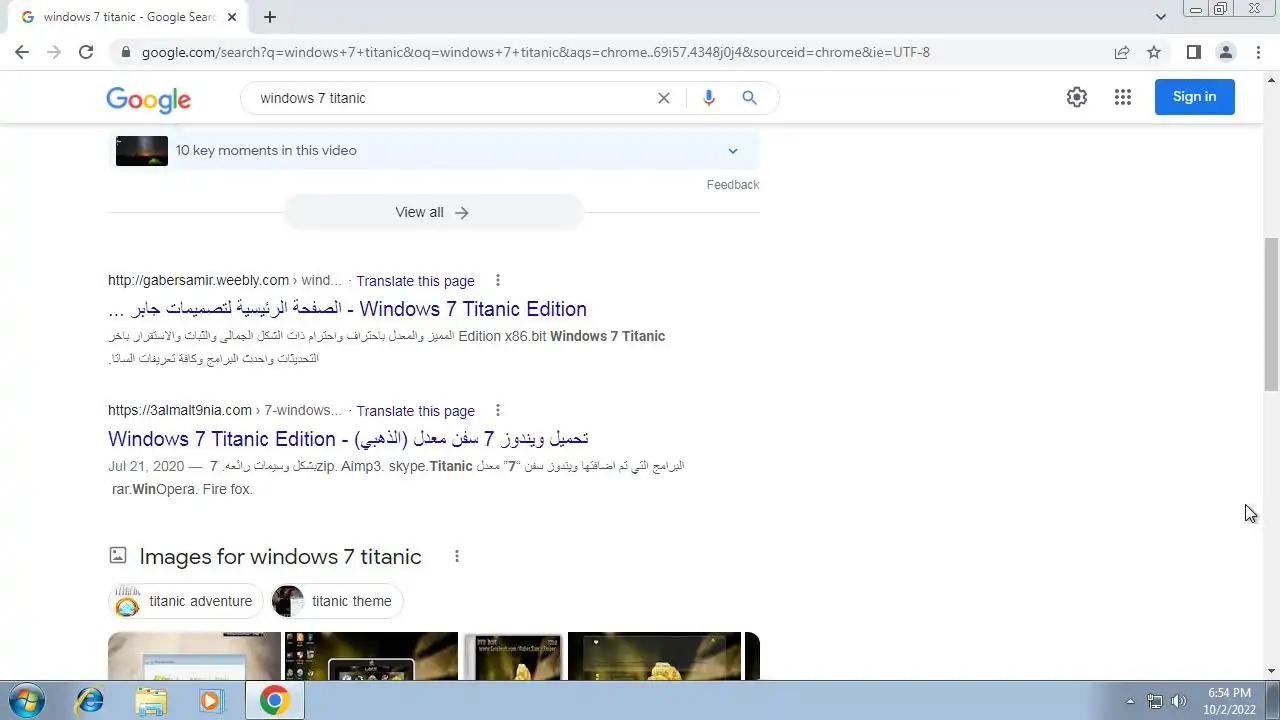Open the Chrome three-dot menu
Screen dimensions: 1280x720
tap(1258, 52)
